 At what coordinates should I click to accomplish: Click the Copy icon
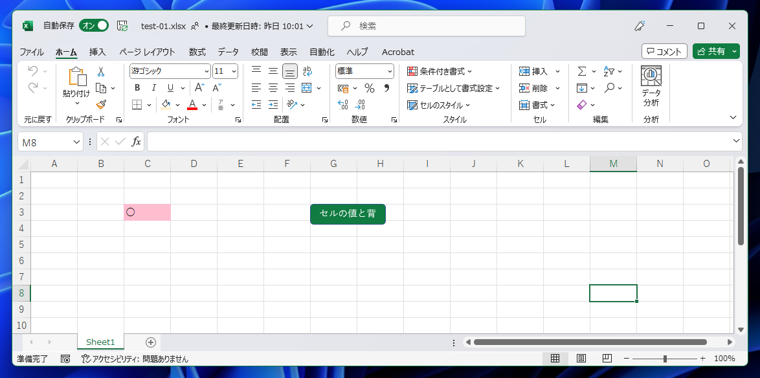click(101, 88)
